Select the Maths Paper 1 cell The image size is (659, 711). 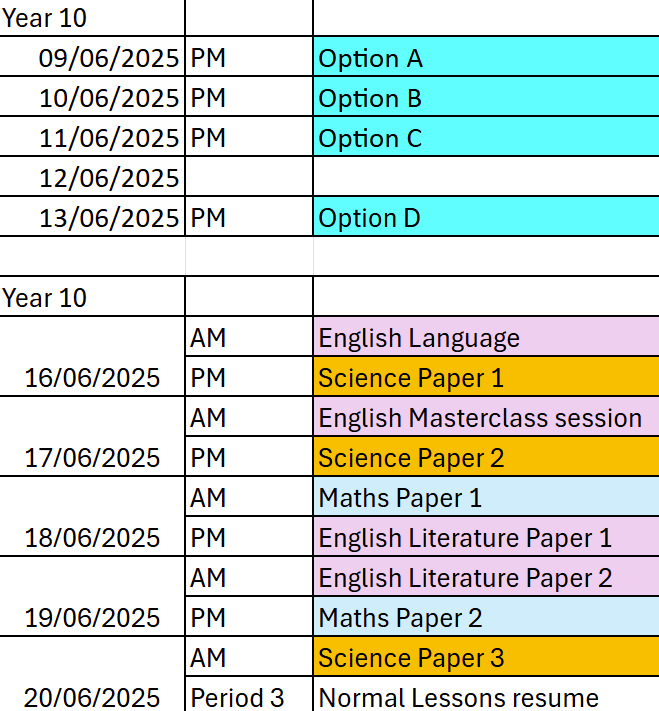(x=486, y=496)
